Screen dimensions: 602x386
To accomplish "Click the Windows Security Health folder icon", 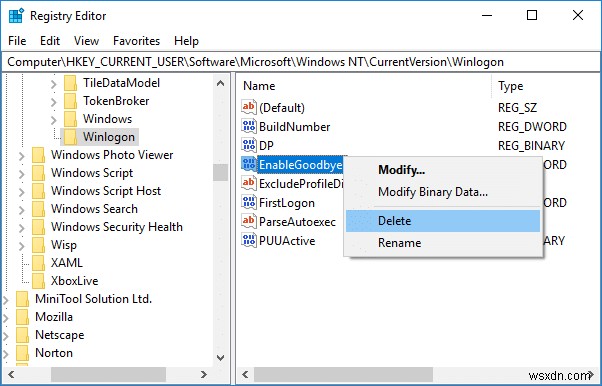I will pos(38,227).
